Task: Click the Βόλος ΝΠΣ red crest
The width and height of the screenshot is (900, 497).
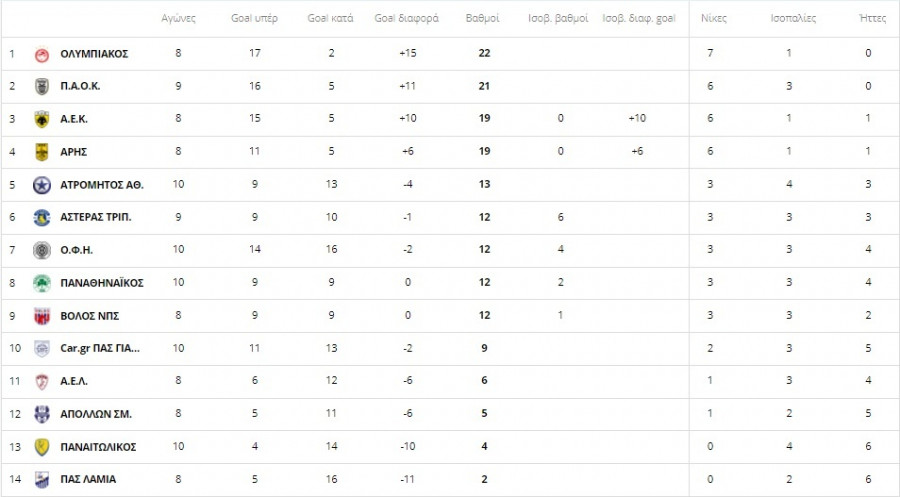Action: pos(42,316)
